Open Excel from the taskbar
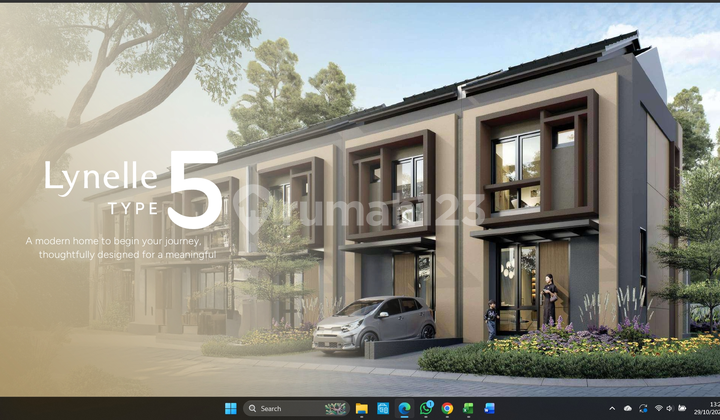The width and height of the screenshot is (720, 420). [468, 408]
